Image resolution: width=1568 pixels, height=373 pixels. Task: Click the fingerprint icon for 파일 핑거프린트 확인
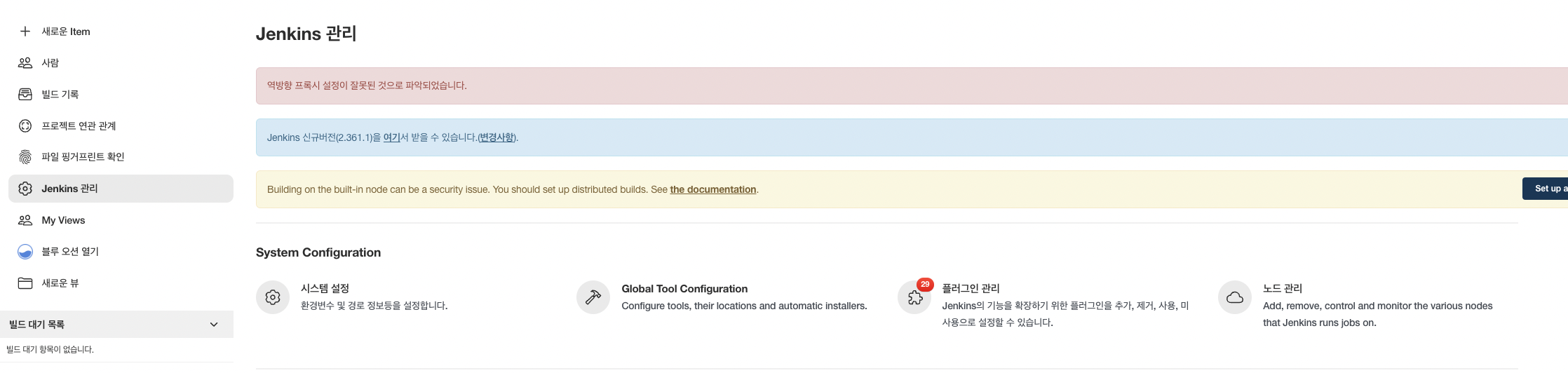coord(25,157)
